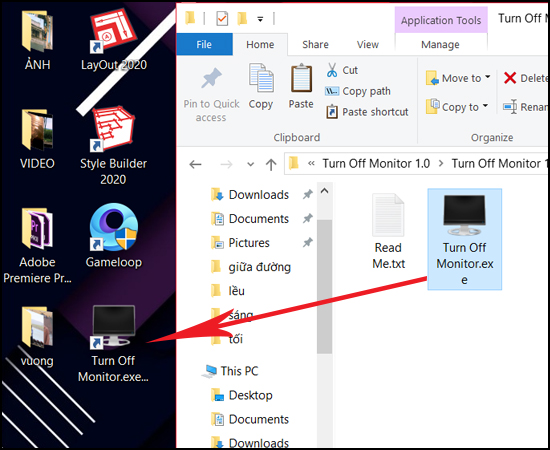Click Turn Off Monitor 1.0 breadcrumb
Viewport: 550px width, 450px height.
(x=376, y=163)
